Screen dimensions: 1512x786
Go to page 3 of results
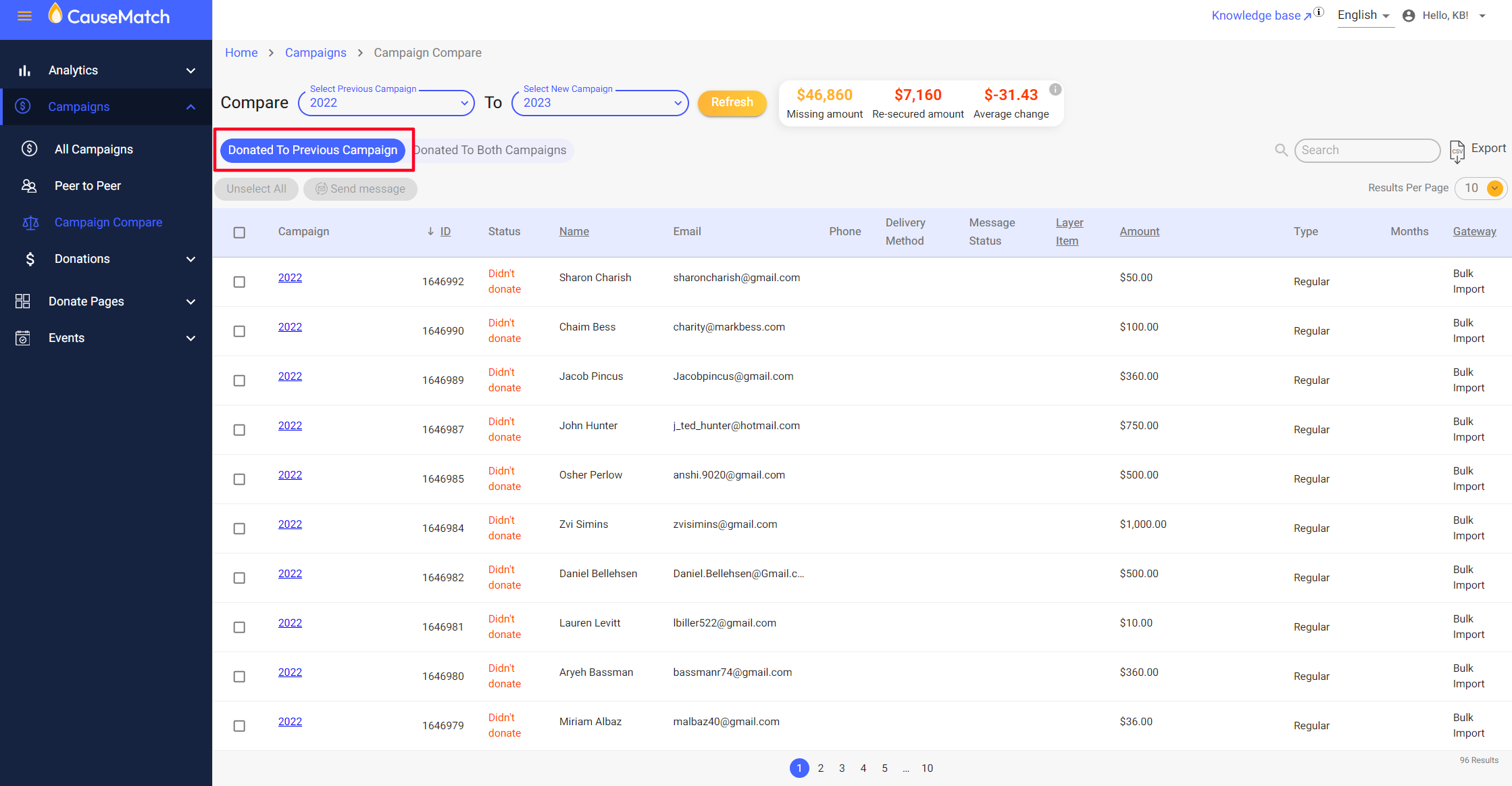point(842,768)
